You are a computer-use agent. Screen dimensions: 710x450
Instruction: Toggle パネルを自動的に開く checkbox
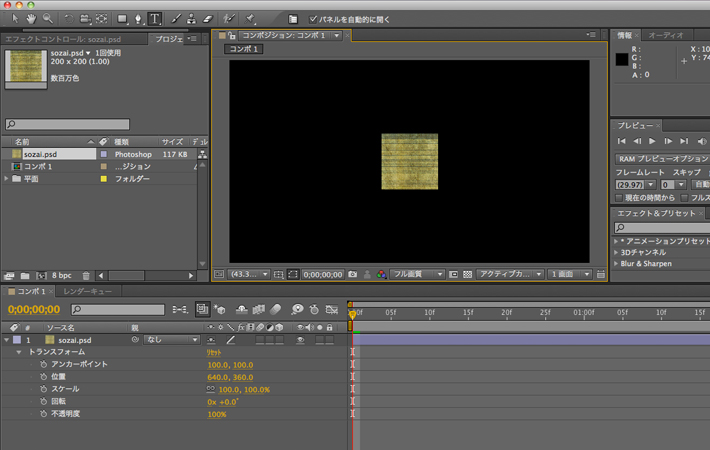coord(313,19)
